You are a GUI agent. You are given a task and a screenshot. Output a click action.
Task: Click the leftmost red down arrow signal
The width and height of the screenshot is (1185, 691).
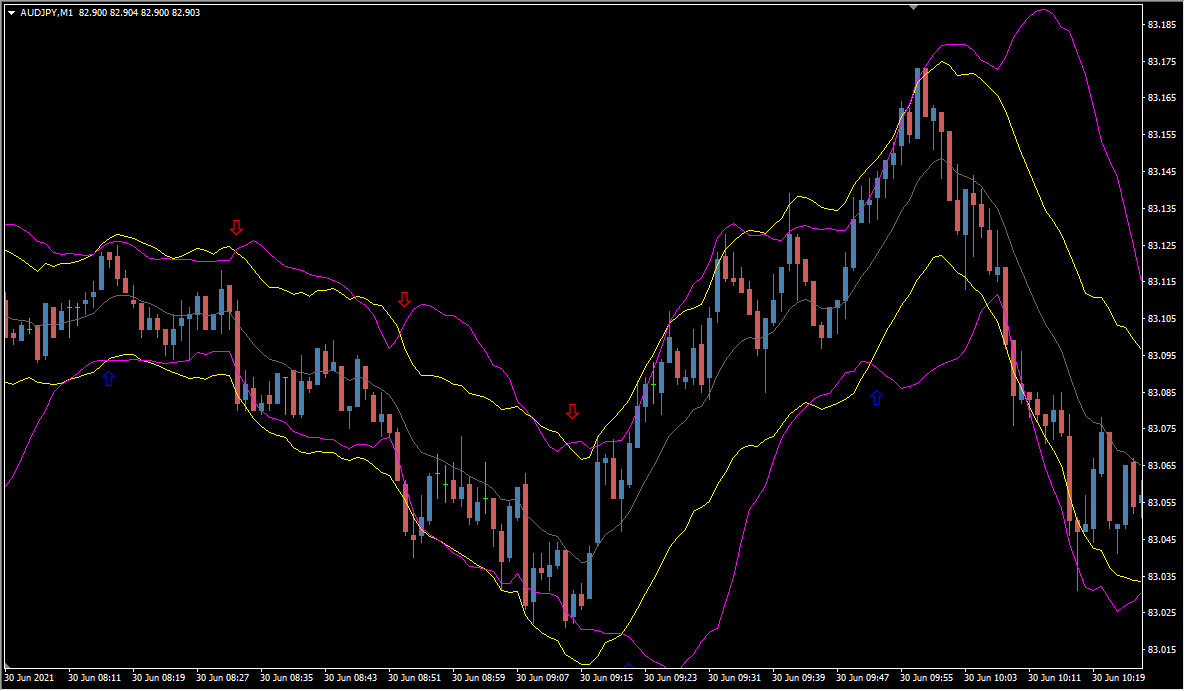tap(237, 227)
